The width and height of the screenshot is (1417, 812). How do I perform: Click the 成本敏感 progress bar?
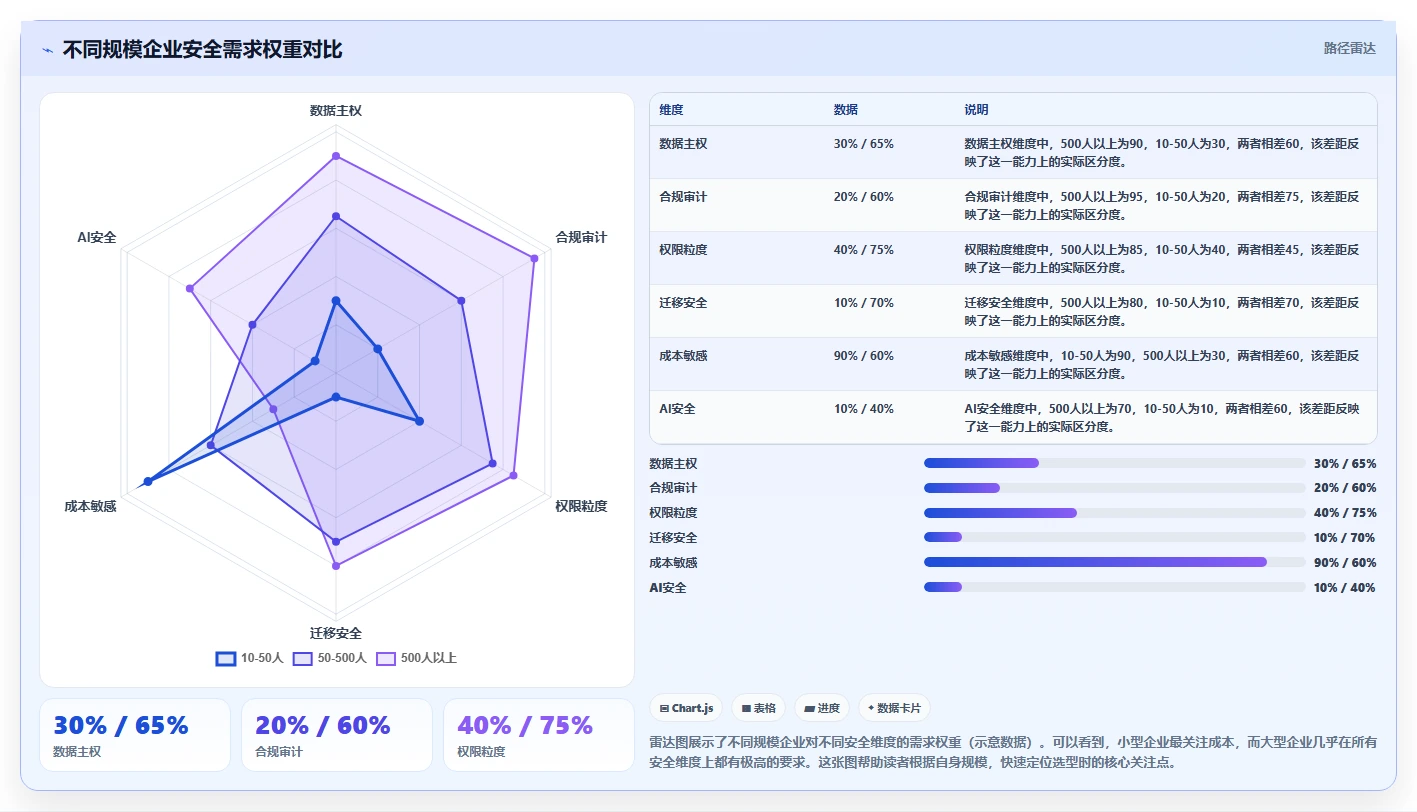click(x=1114, y=562)
